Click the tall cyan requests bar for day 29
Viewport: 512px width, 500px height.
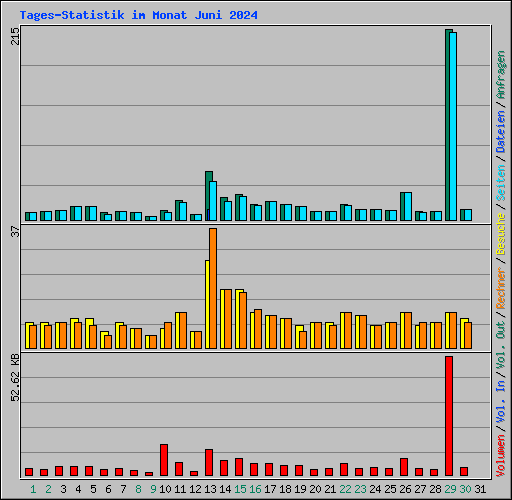453,126
